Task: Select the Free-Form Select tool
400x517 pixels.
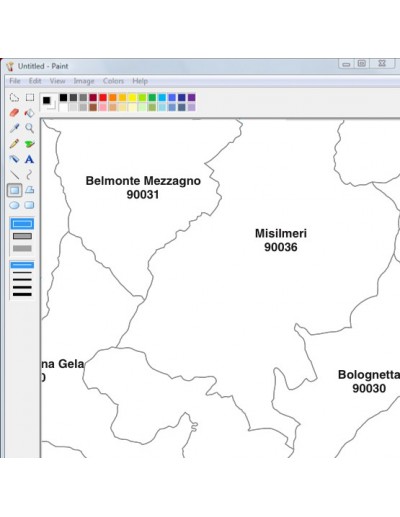Action: pos(14,97)
